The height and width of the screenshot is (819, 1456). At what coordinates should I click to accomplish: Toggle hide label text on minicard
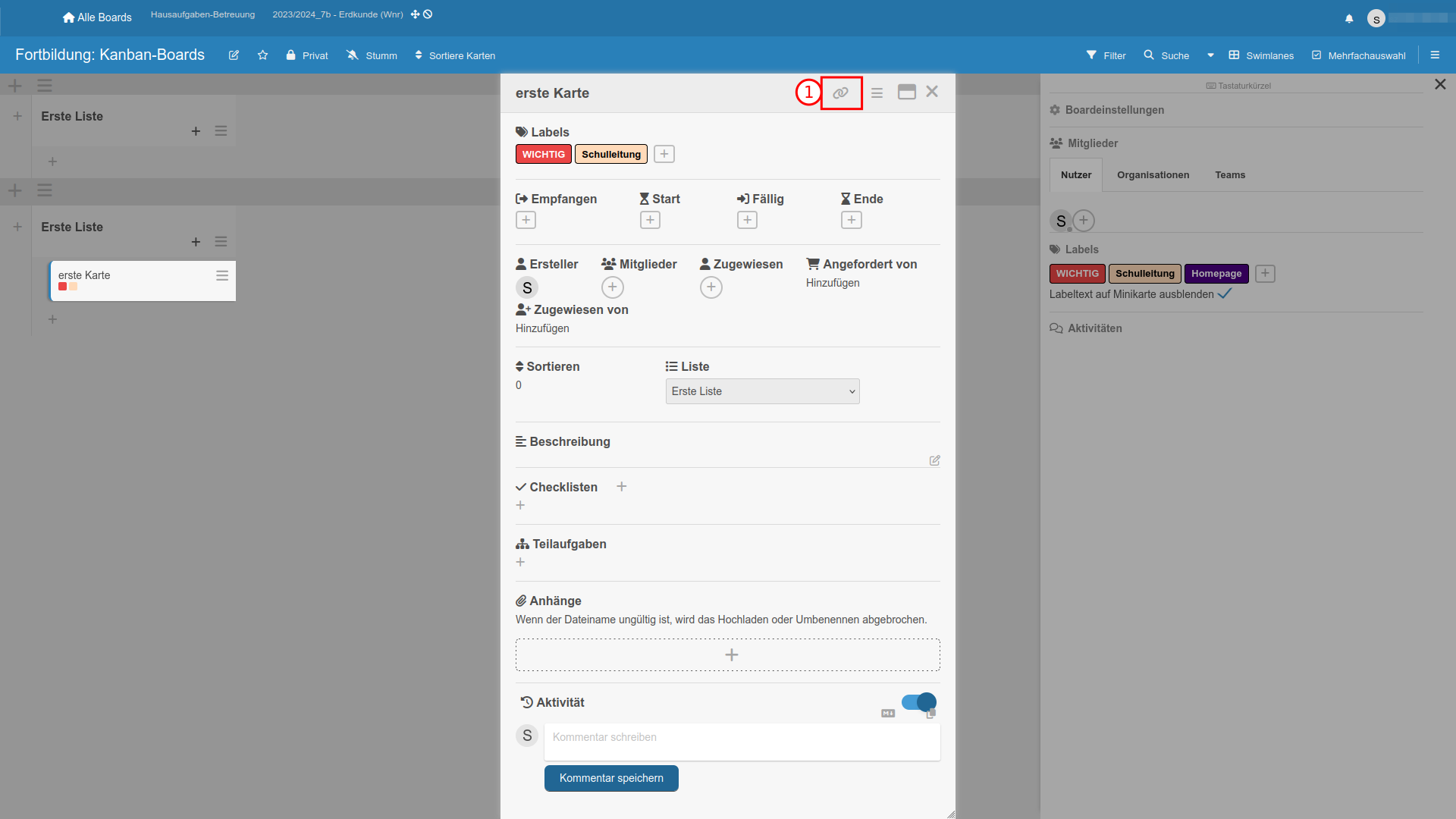[x=1225, y=294]
